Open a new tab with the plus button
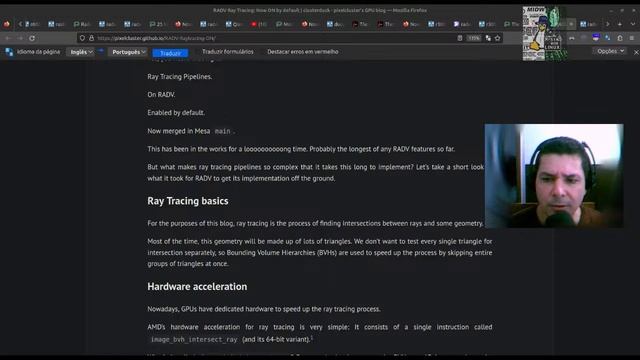Image resolution: width=640 pixels, height=360 pixels. click(620, 24)
